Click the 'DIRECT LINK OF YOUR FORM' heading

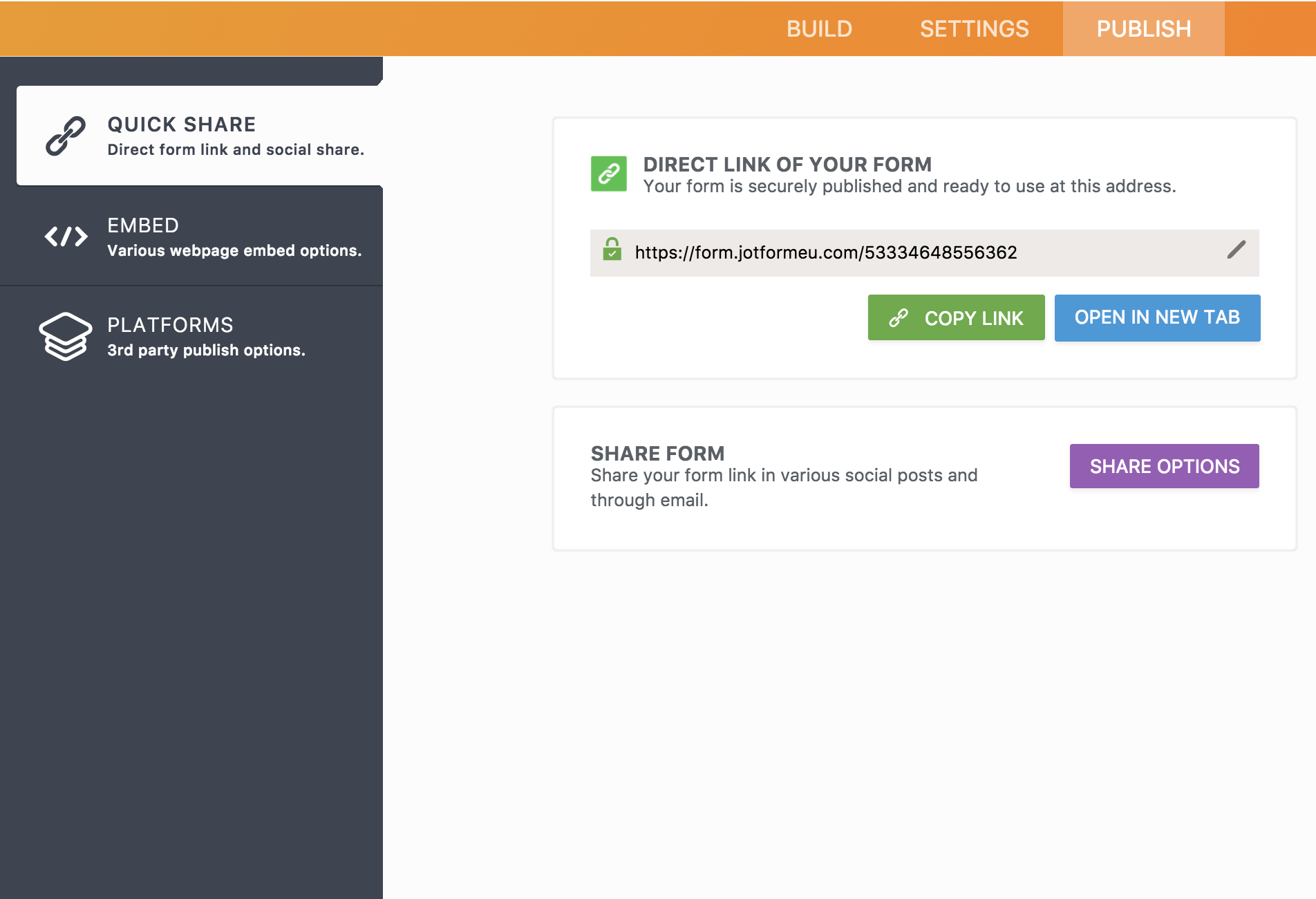787,165
